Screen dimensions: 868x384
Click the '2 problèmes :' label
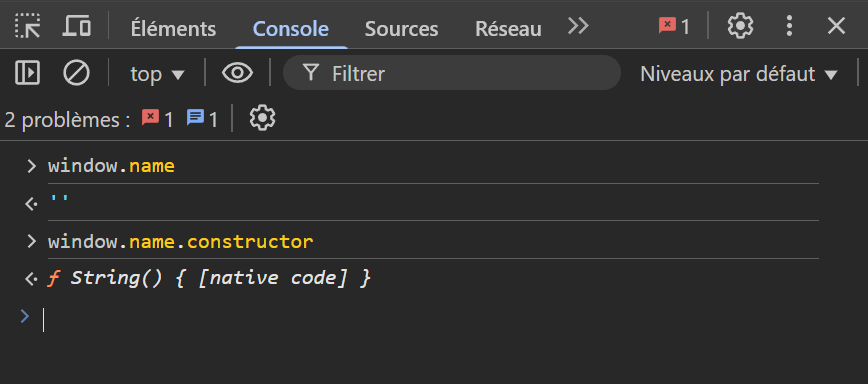(x=68, y=120)
